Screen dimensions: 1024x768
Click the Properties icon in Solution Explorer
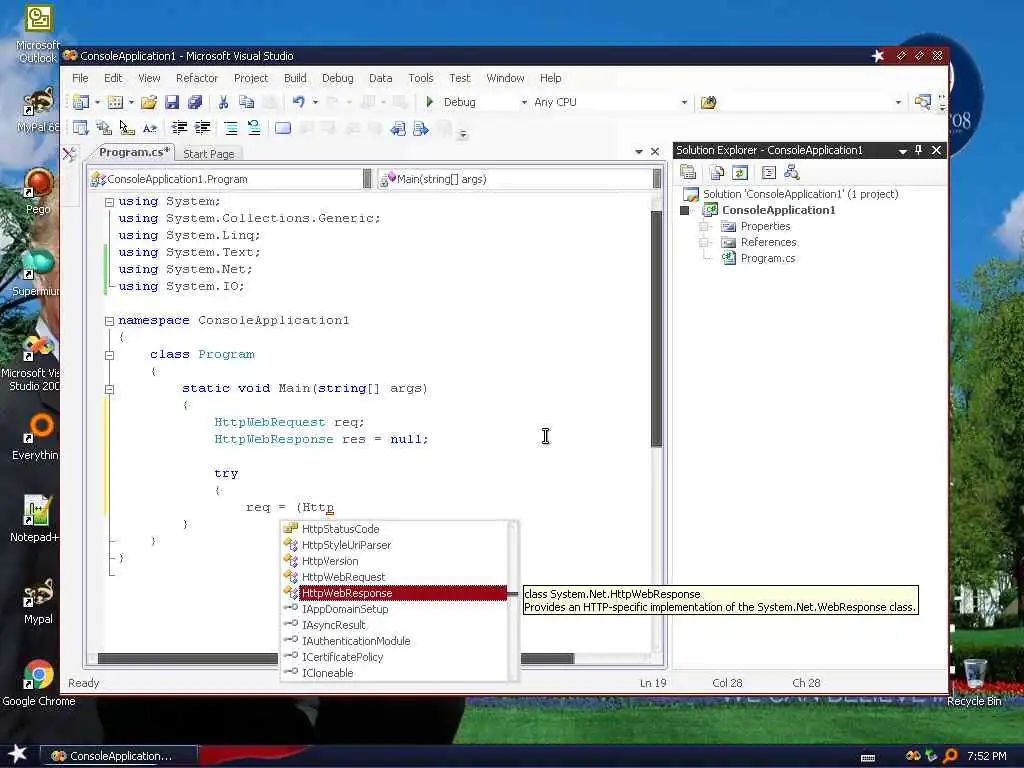(688, 172)
